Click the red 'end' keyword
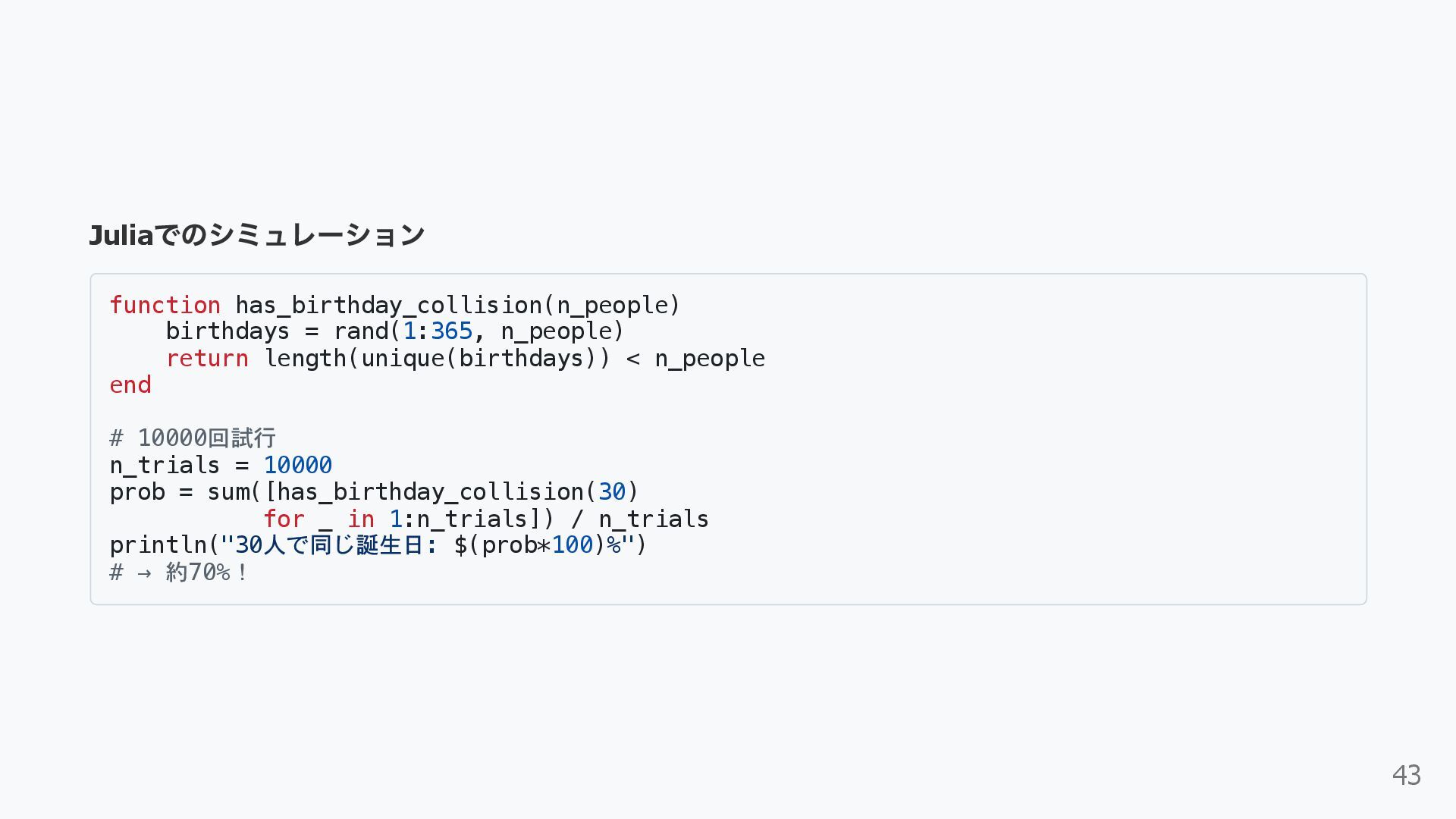This screenshot has width=1456, height=819. [x=130, y=385]
